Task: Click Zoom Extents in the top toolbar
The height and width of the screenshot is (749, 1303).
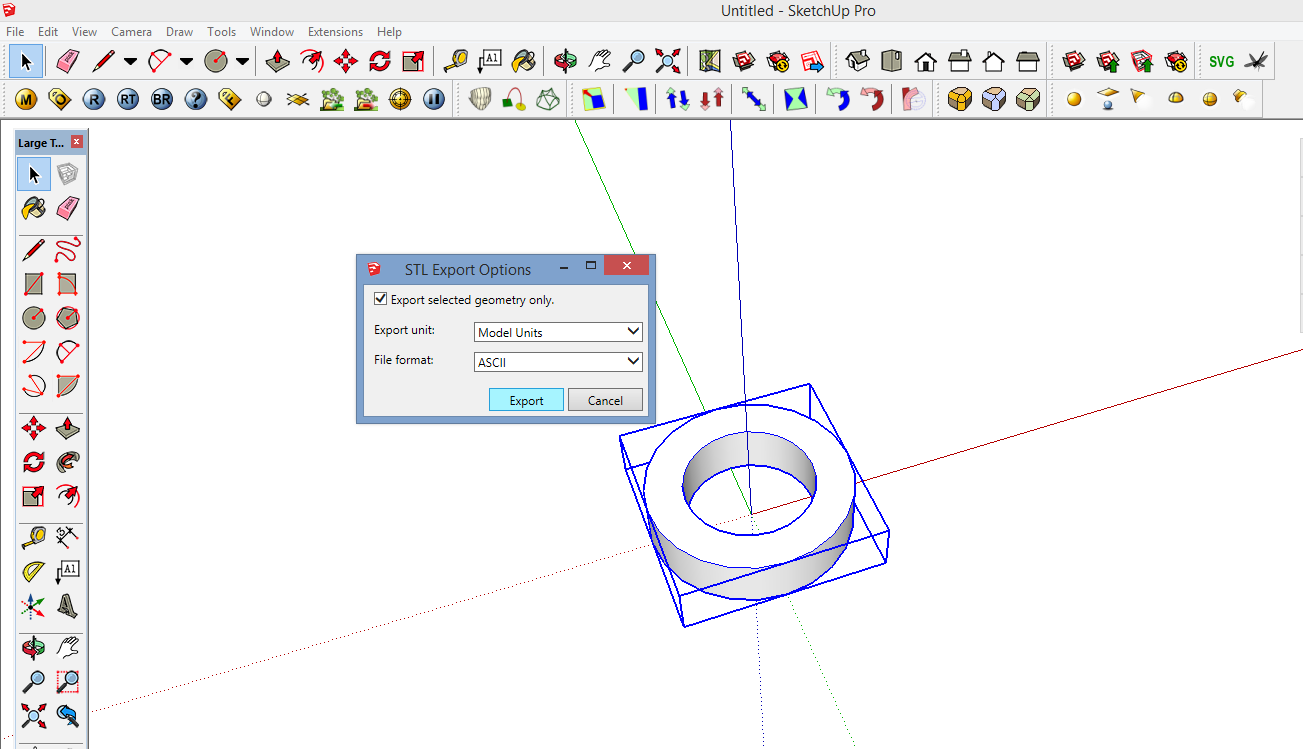Action: [x=666, y=61]
